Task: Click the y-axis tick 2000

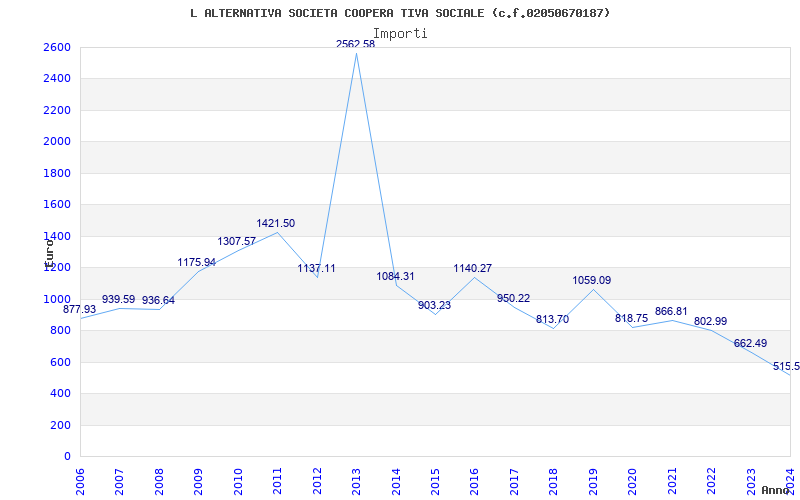Action: coord(57,142)
